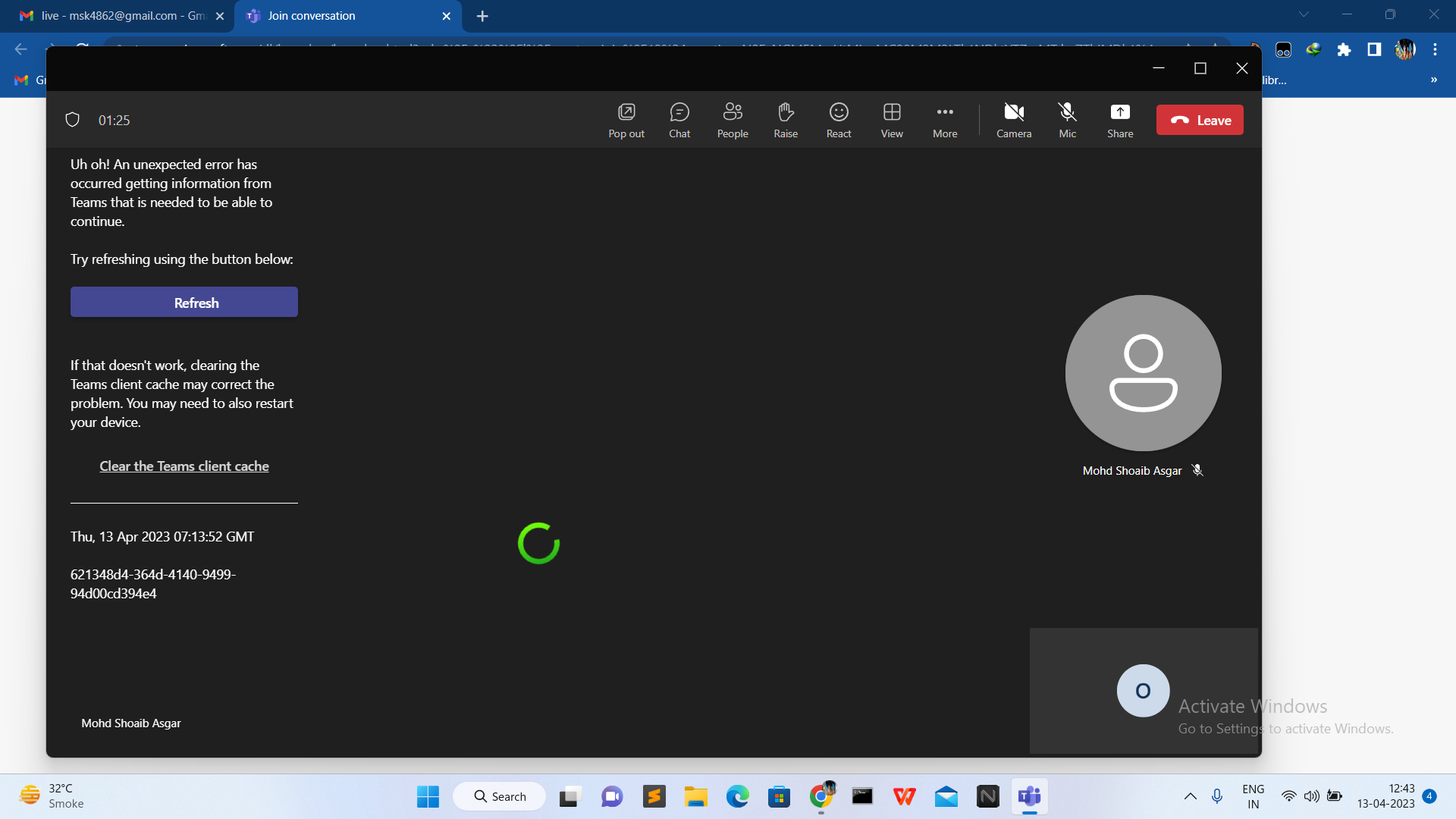Viewport: 1456px width, 819px height.
Task: Open the weather widget 32°C Smoke
Action: click(52, 796)
